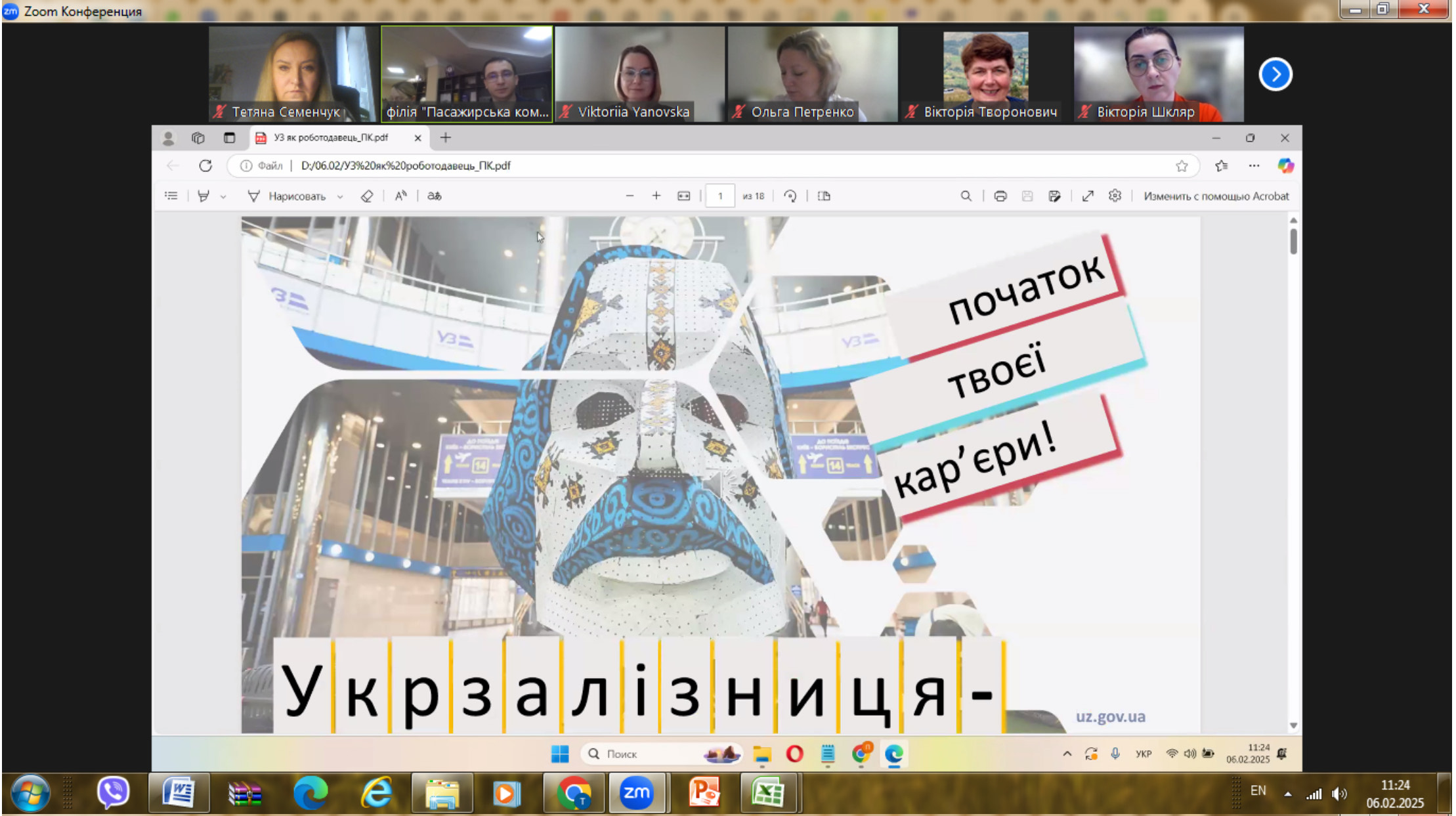Screen dimensions: 1456x816
Task: Open the Windows 7 Start orb
Action: click(x=30, y=792)
